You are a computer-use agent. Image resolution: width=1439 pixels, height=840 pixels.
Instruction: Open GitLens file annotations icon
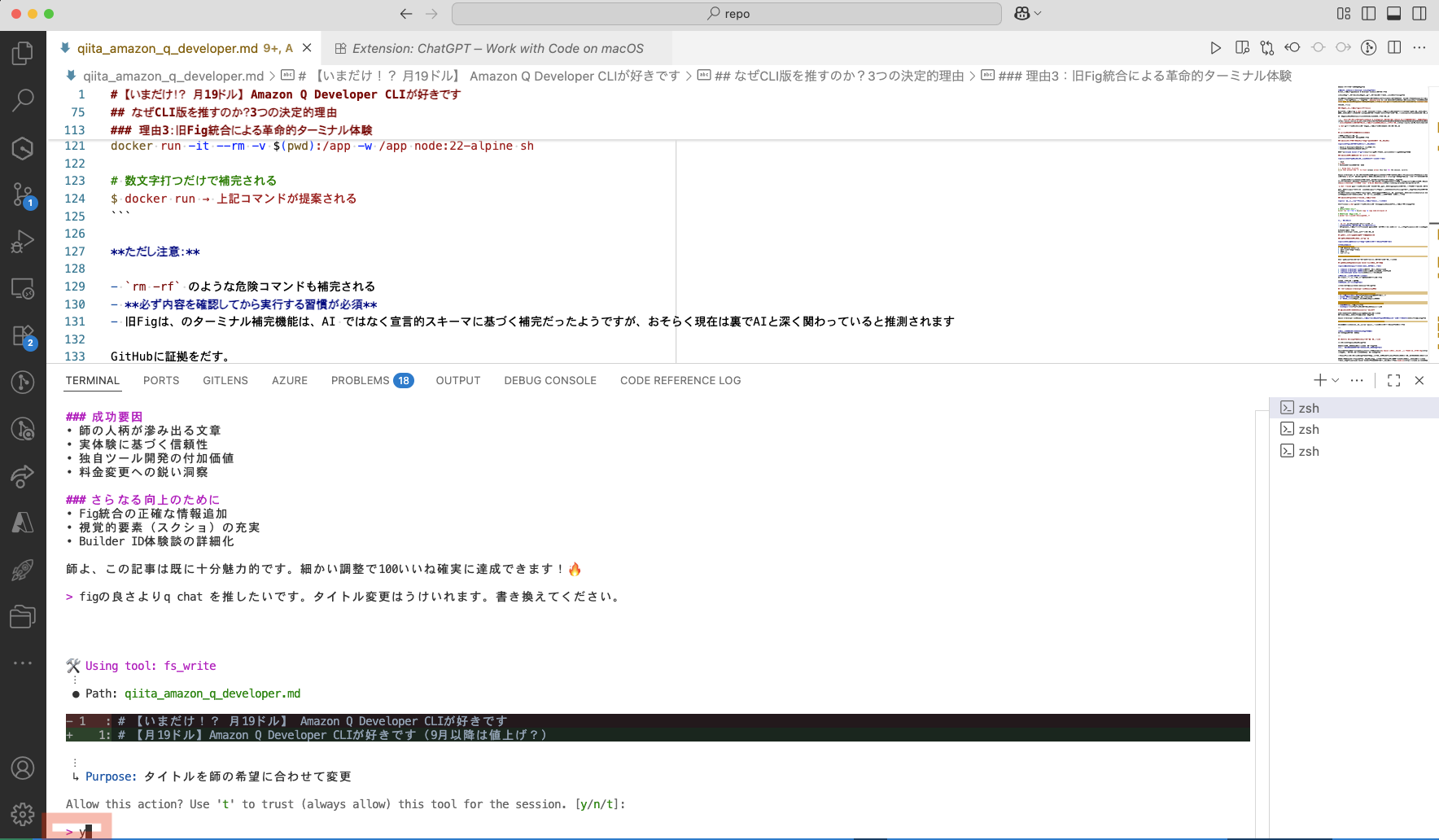pos(1369,48)
